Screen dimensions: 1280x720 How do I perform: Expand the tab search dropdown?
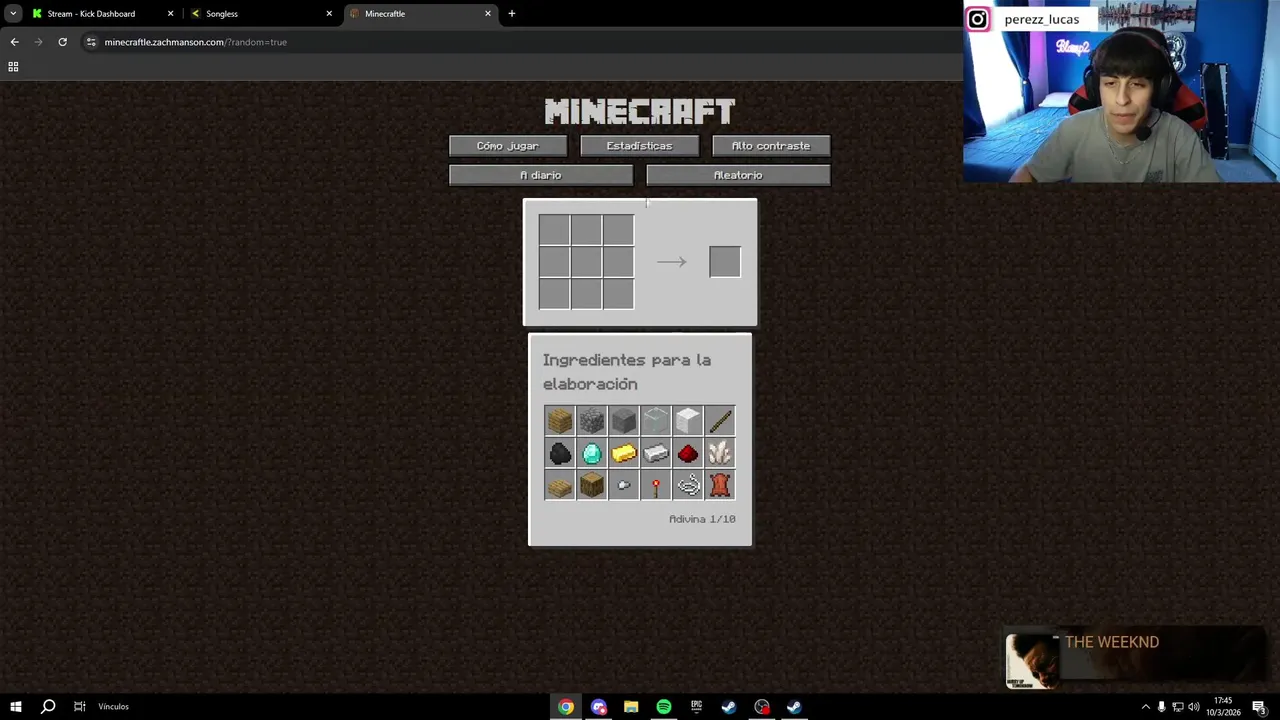coord(13,14)
